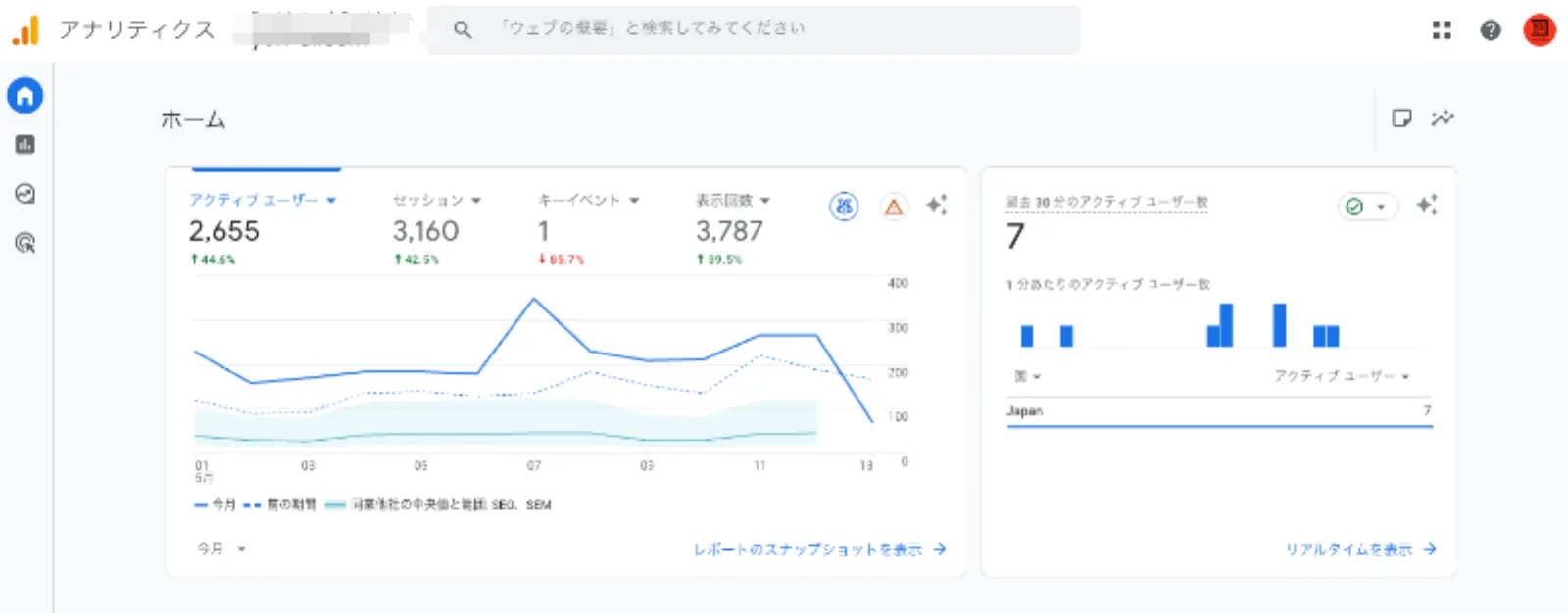This screenshot has width=1568, height=613.
Task: Click the peak point of the line chart near 07
Action: 534,299
